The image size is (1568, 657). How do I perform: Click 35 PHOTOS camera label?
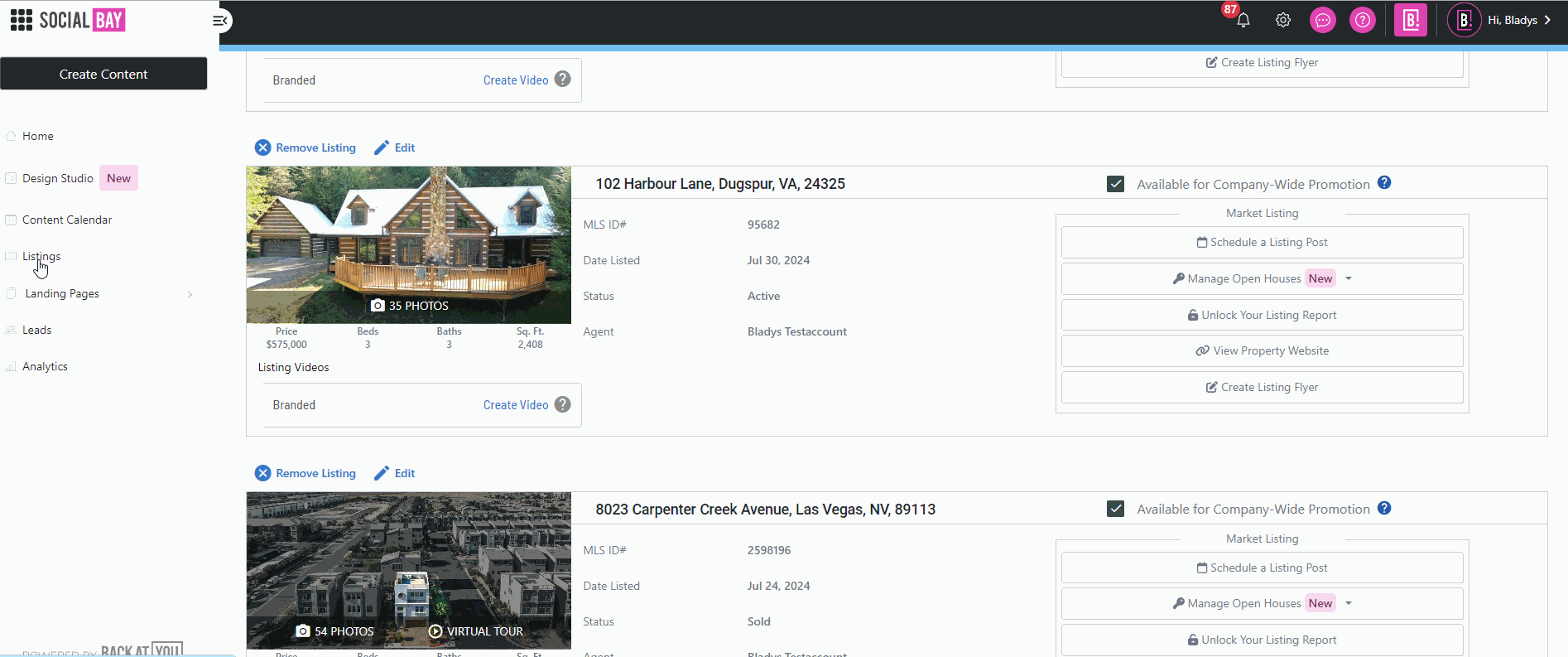(x=410, y=306)
